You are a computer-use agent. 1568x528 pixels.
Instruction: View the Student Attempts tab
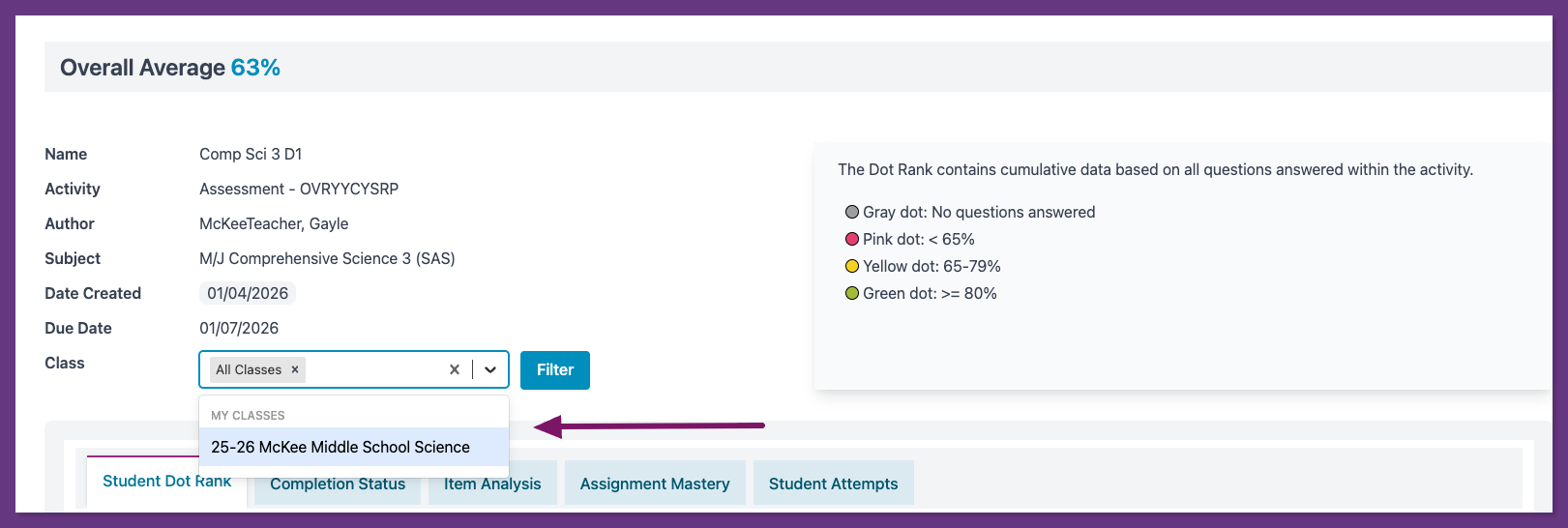[x=833, y=484]
